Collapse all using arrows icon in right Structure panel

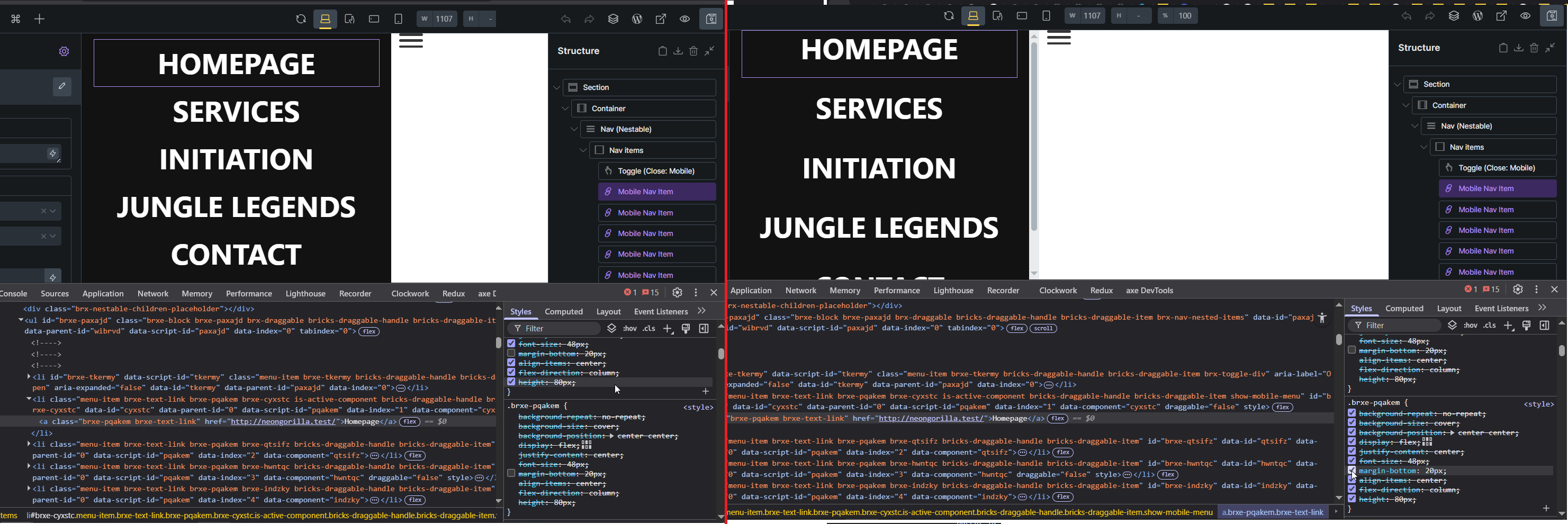pyautogui.click(x=1551, y=48)
